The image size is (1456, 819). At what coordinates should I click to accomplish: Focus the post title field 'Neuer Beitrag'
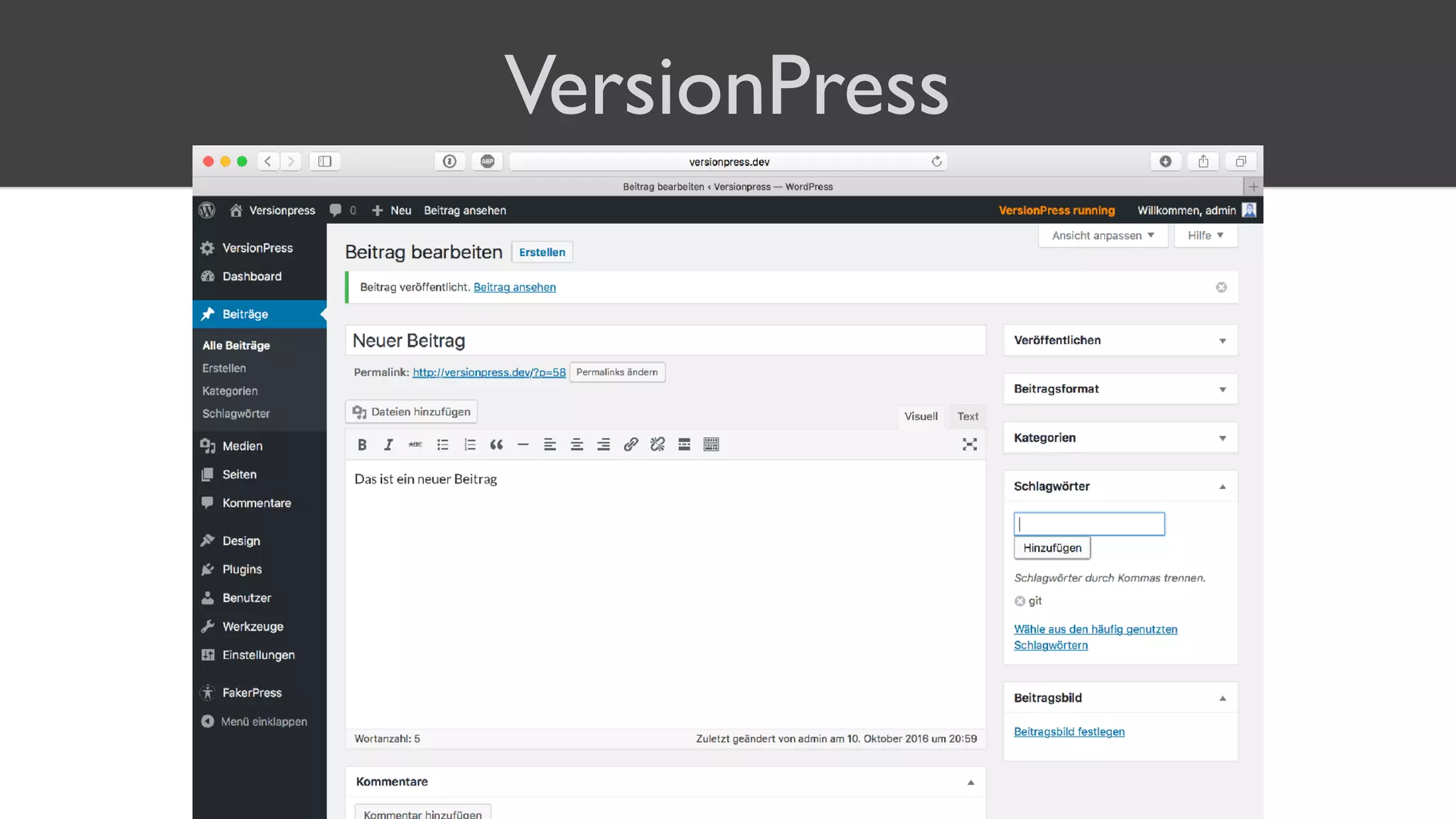pyautogui.click(x=665, y=341)
